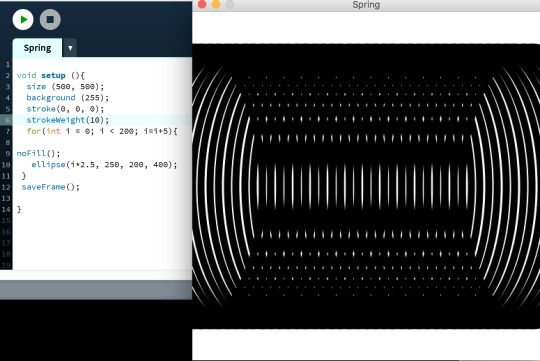Click the for loop statement line

click(102, 131)
